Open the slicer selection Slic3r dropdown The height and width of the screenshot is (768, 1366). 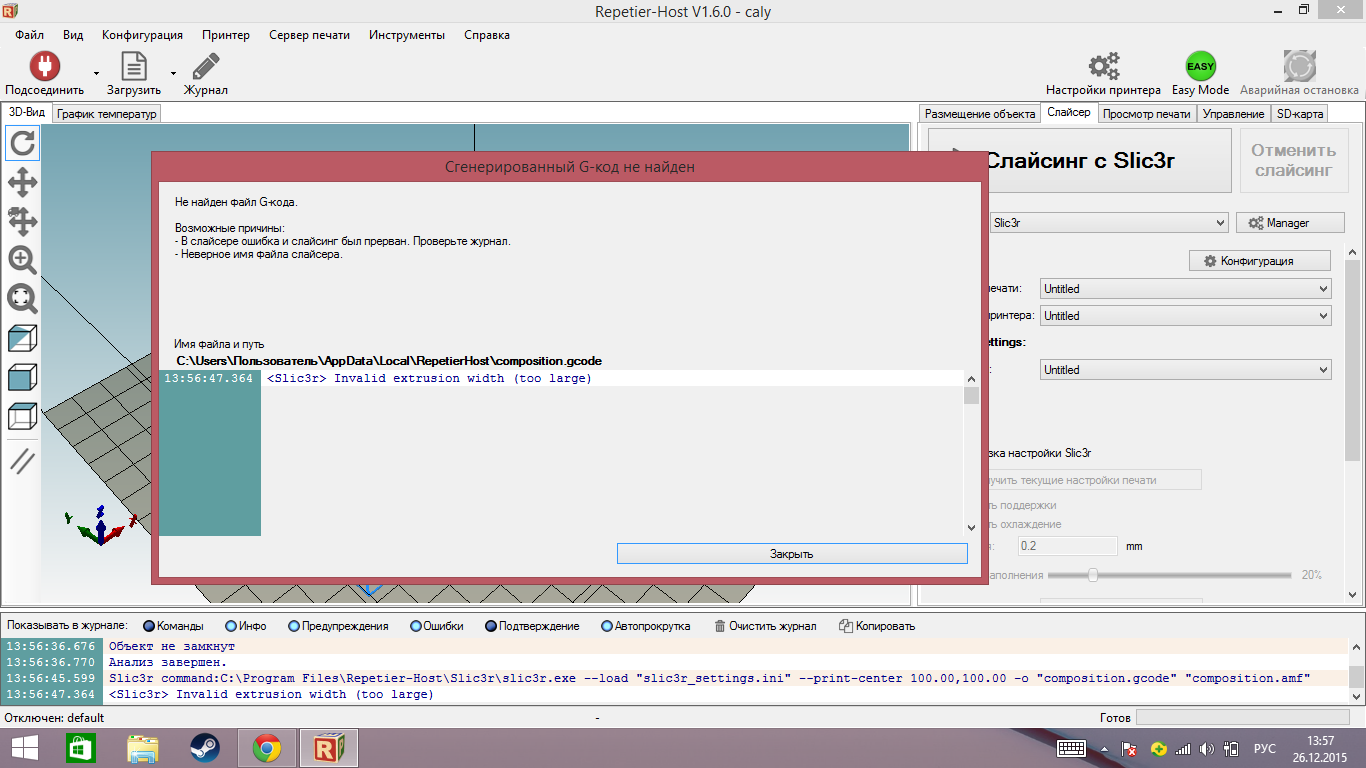[1108, 223]
